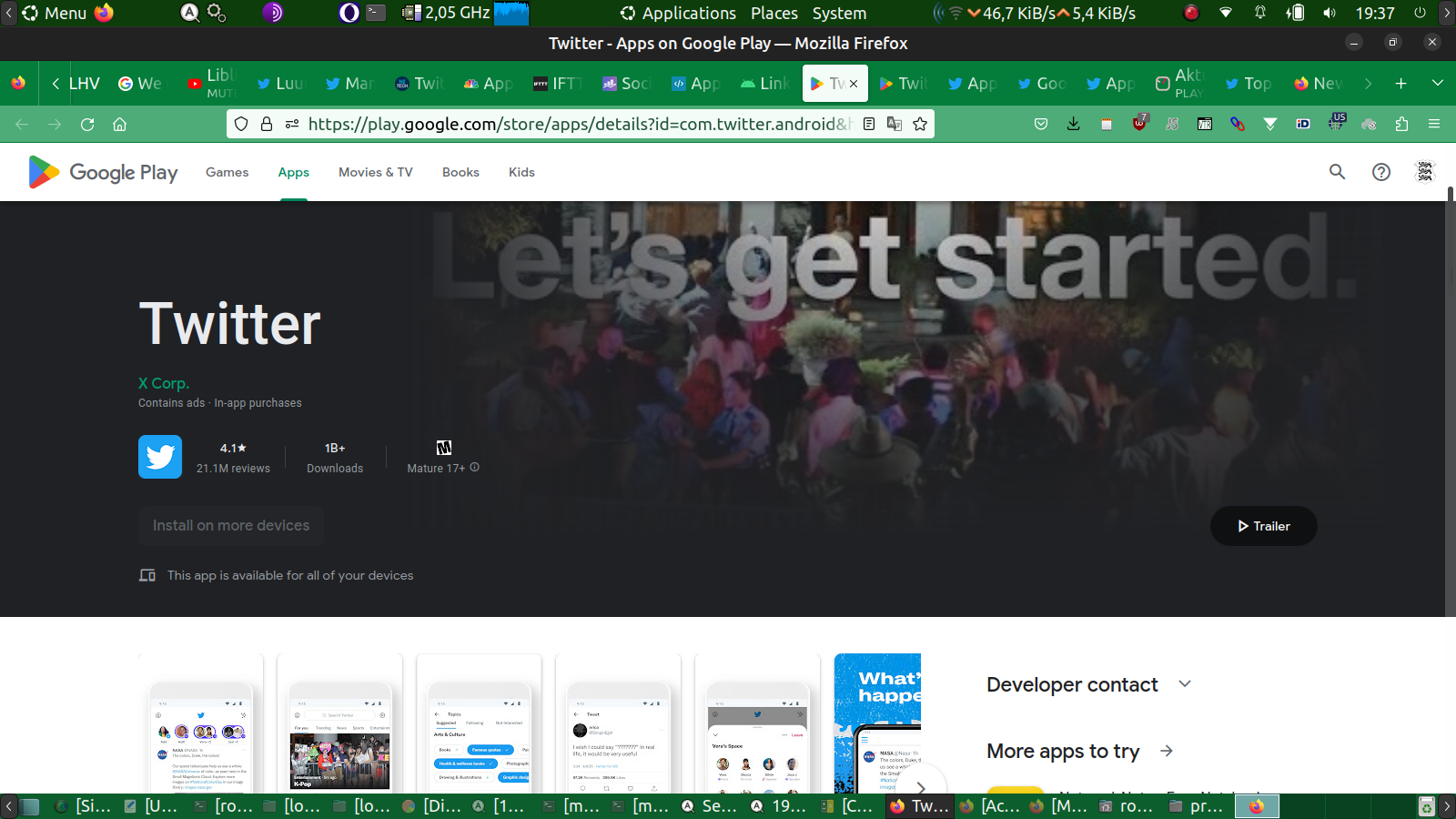List all tabs dropdown

pos(1438,84)
